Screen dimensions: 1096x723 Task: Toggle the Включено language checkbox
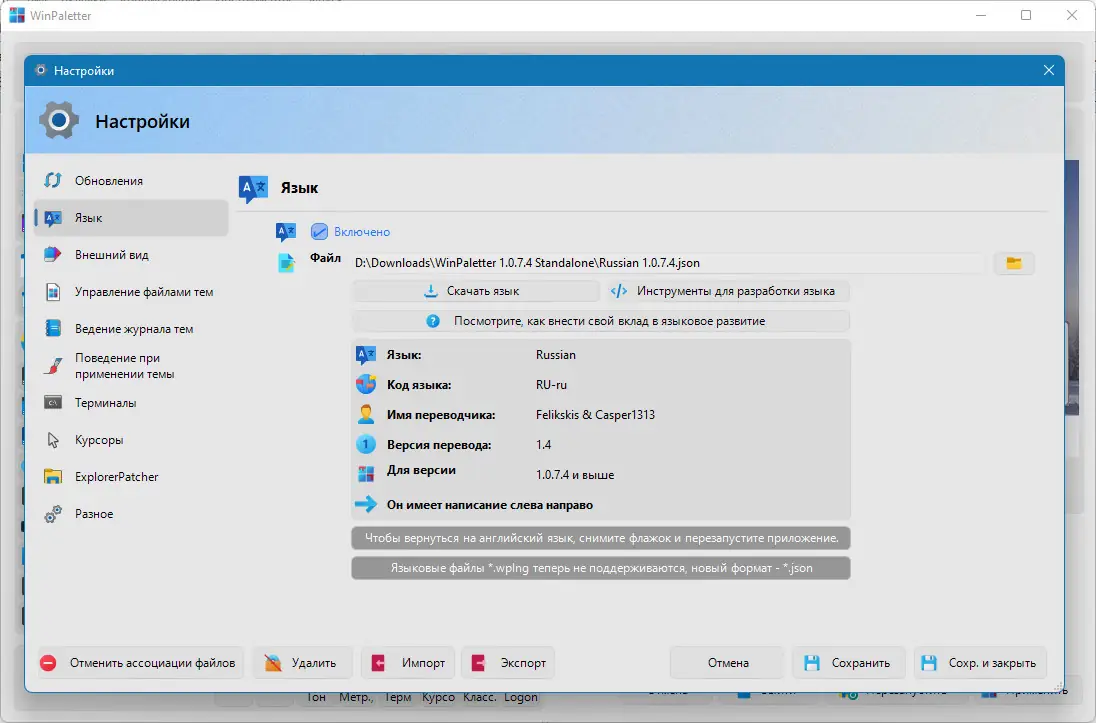click(x=319, y=231)
